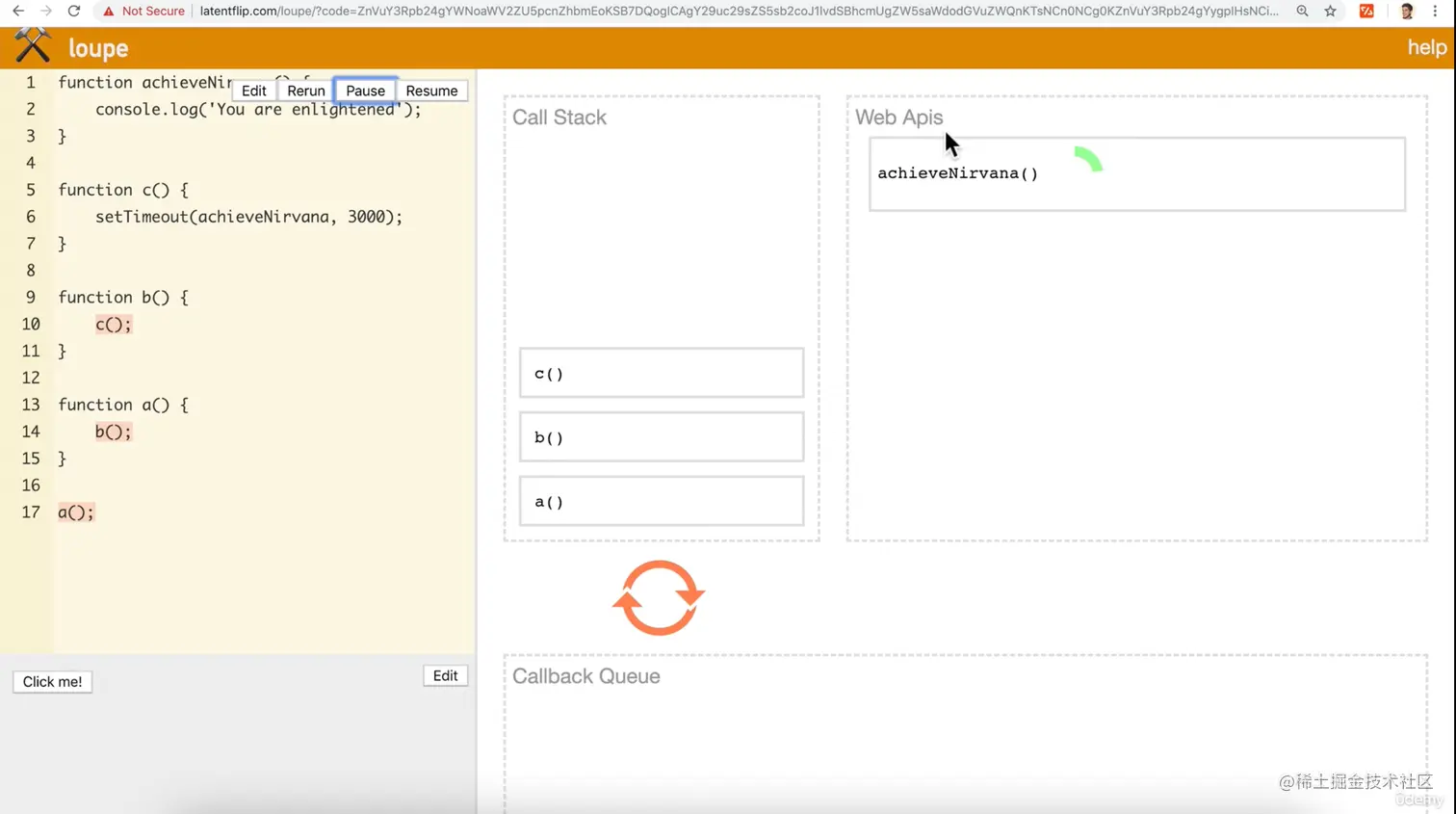The height and width of the screenshot is (814, 1456).
Task: Click line number 17 in the gutter
Action: pos(31,512)
